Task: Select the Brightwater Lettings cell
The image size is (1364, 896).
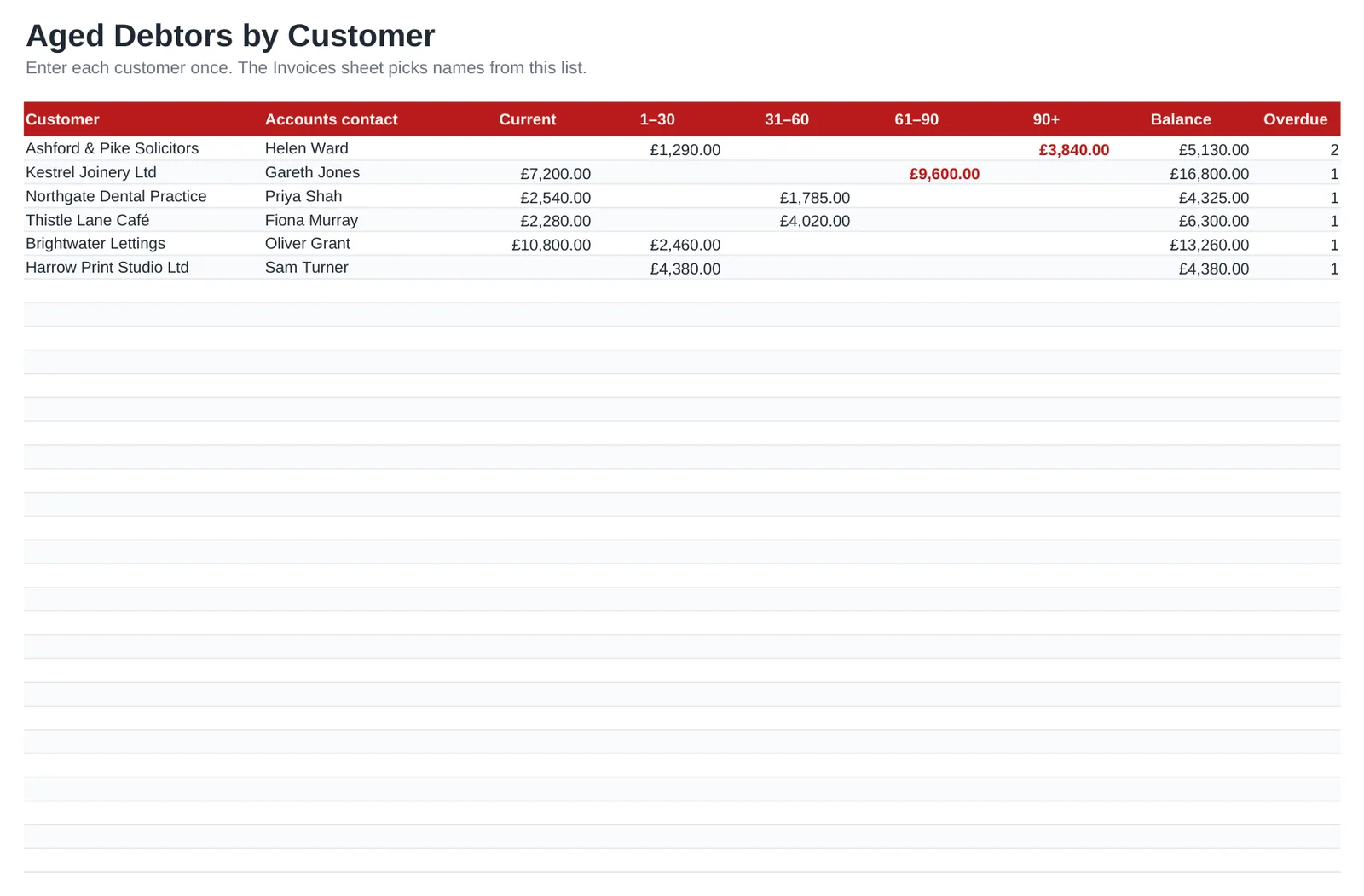Action: pos(95,243)
